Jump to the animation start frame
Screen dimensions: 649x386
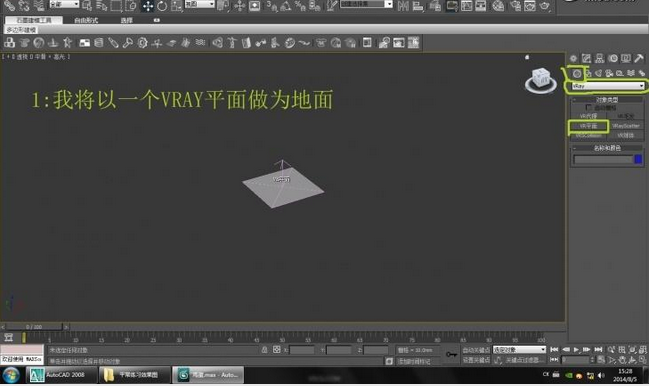[x=554, y=350]
